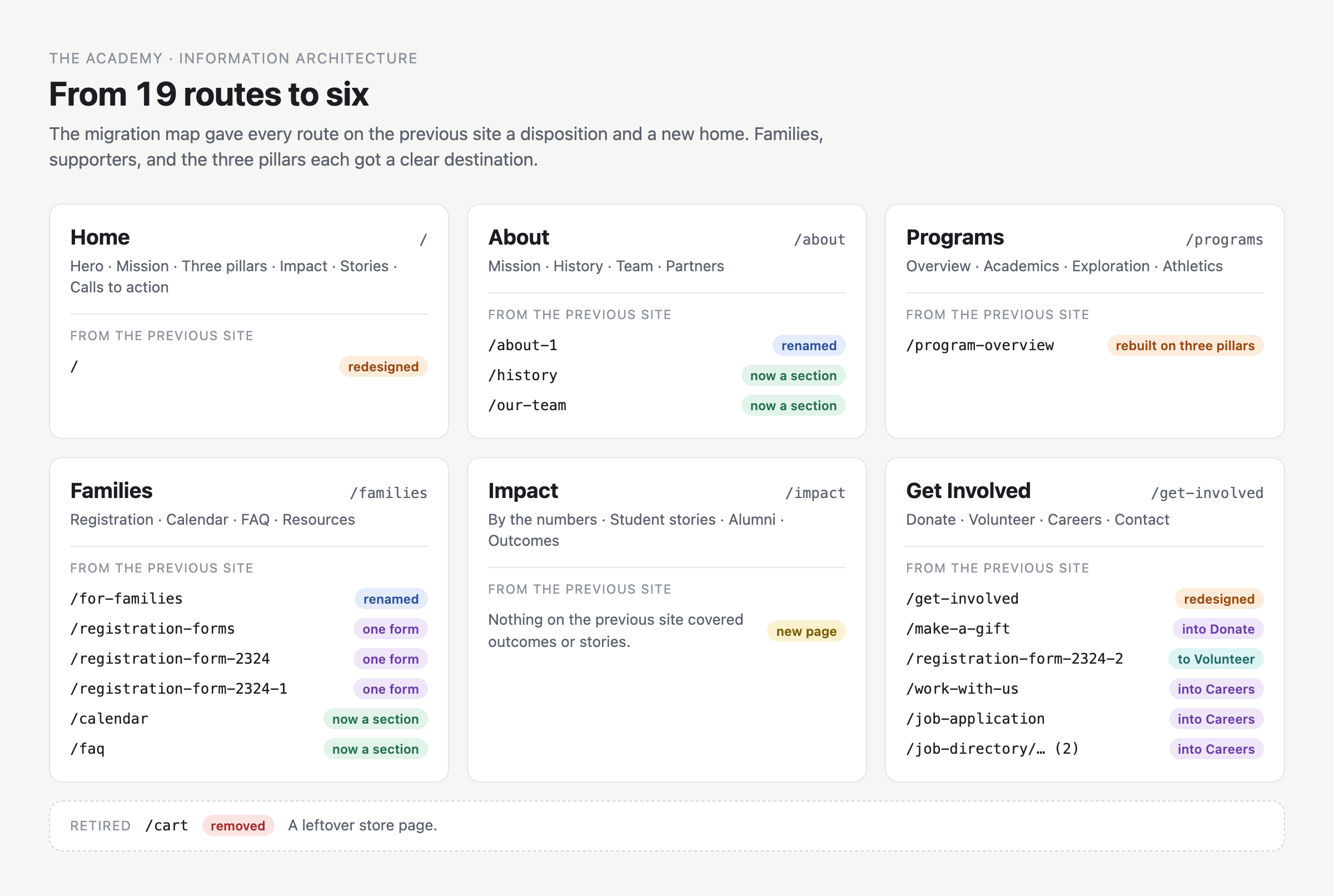Click the /faq route

tap(87, 749)
